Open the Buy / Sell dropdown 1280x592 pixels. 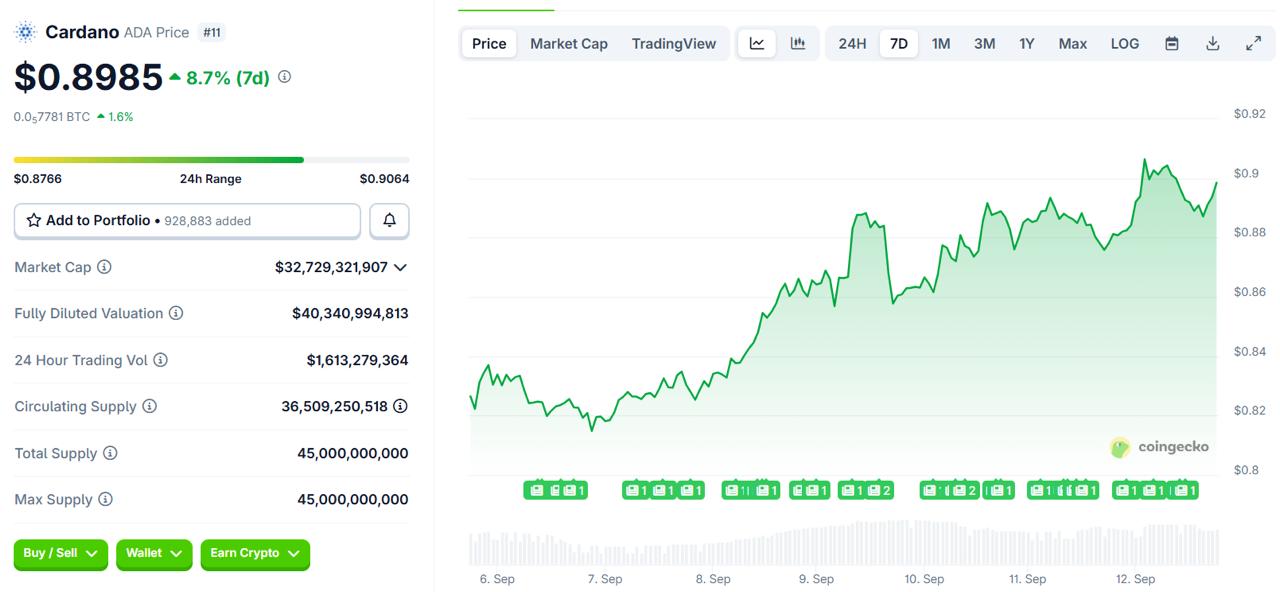pos(61,553)
